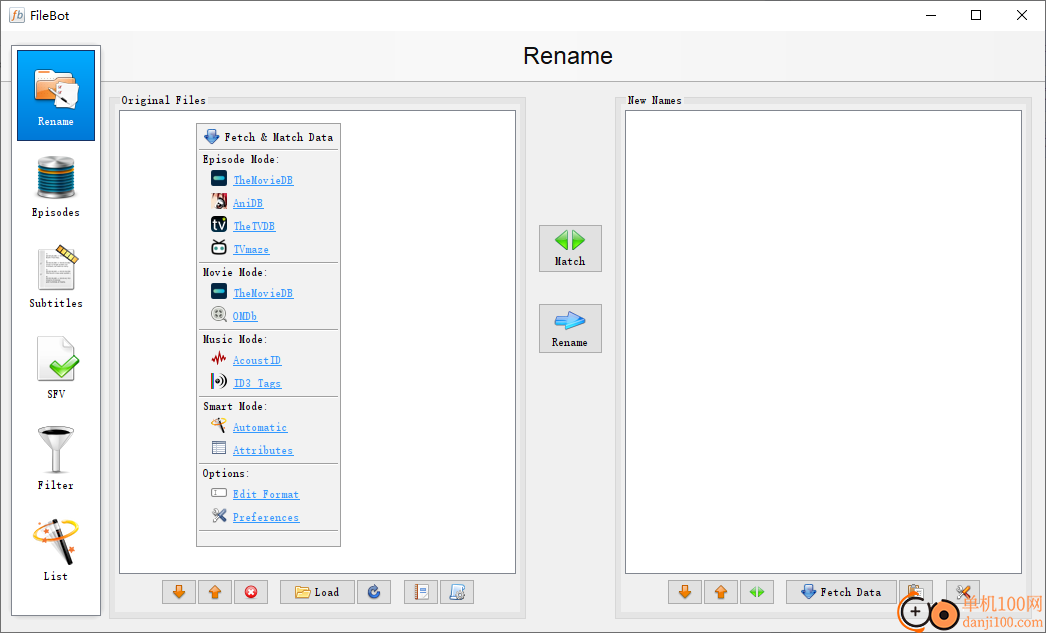The image size is (1046, 633).
Task: Open the script-with-gear presets icon
Action: tap(457, 592)
